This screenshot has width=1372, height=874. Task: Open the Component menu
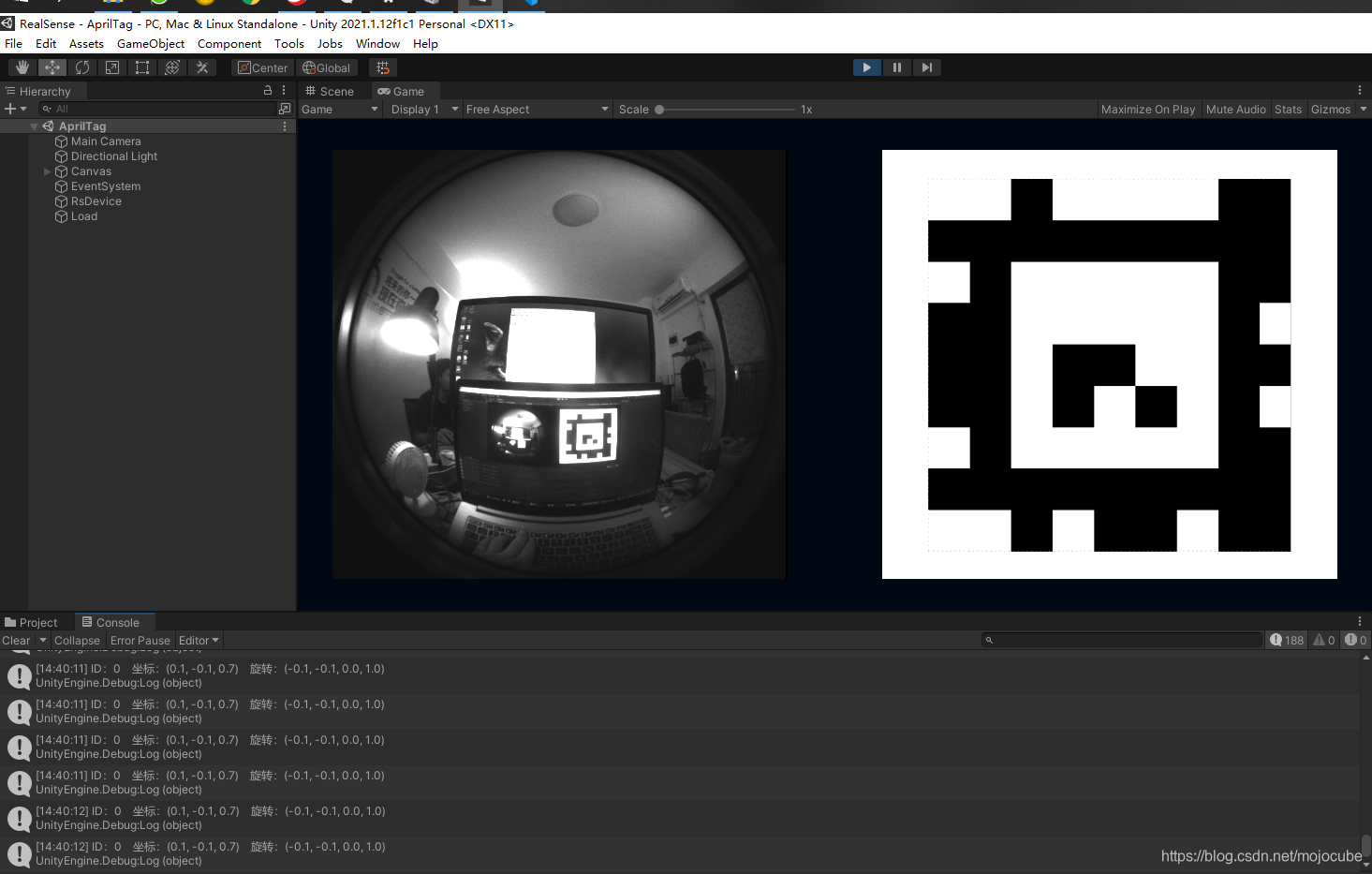(x=229, y=43)
